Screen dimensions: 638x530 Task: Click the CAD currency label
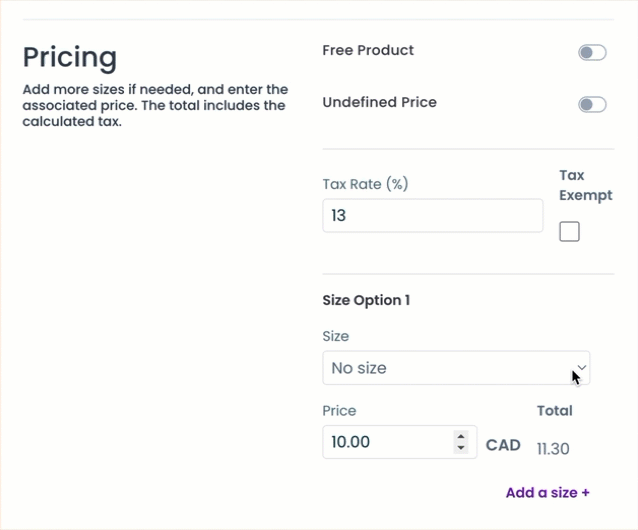(x=503, y=445)
